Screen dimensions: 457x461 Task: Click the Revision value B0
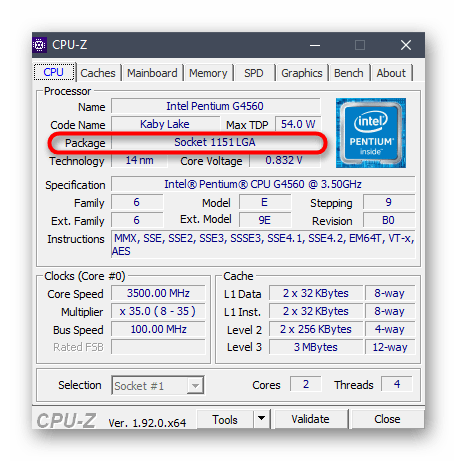(389, 220)
